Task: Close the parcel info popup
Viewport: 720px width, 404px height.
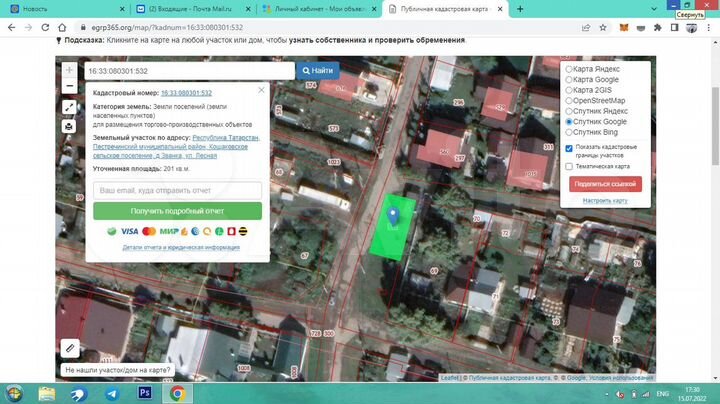Action: coord(261,90)
